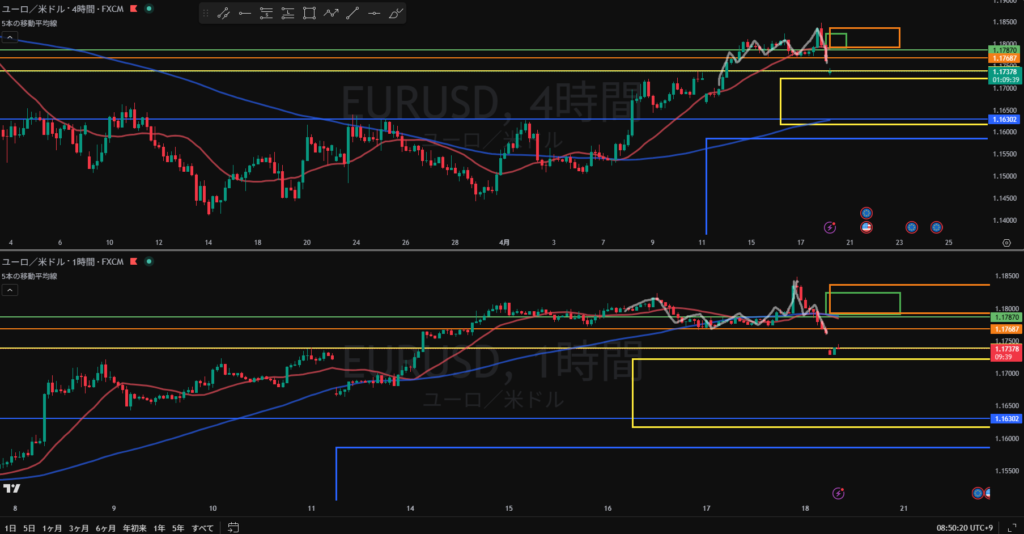Click the すべて range button
Screen dimensions: 1024x534
(x=203, y=526)
